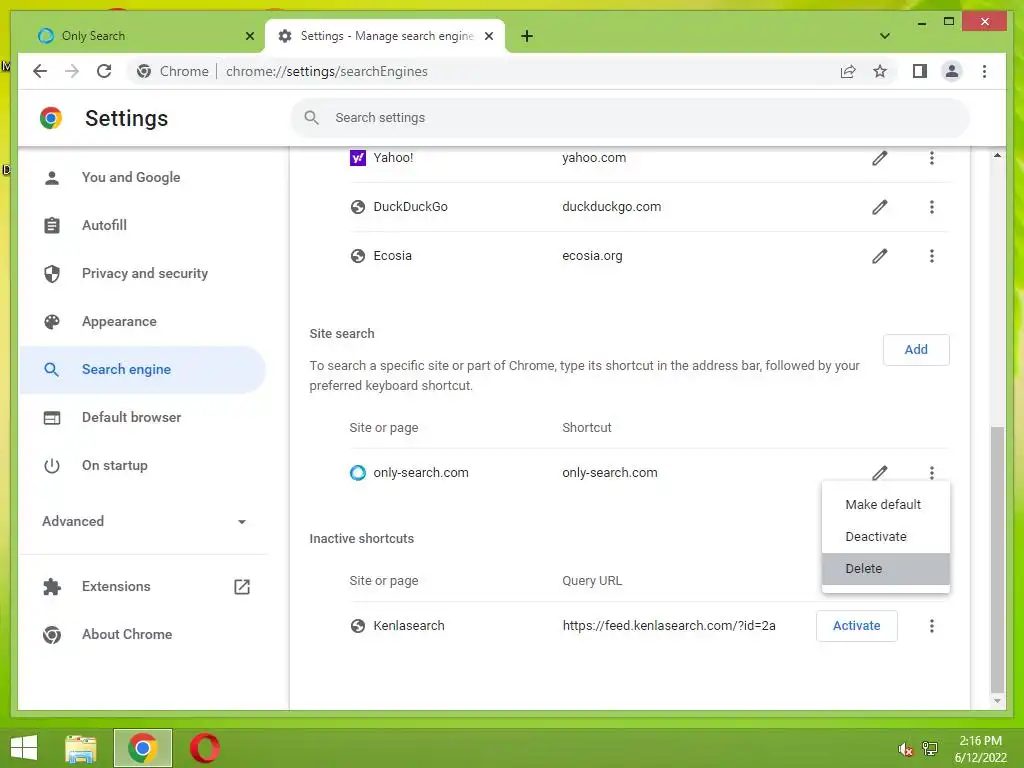The height and width of the screenshot is (768, 1024).
Task: Edit the Ecosia search engine
Action: 880,256
